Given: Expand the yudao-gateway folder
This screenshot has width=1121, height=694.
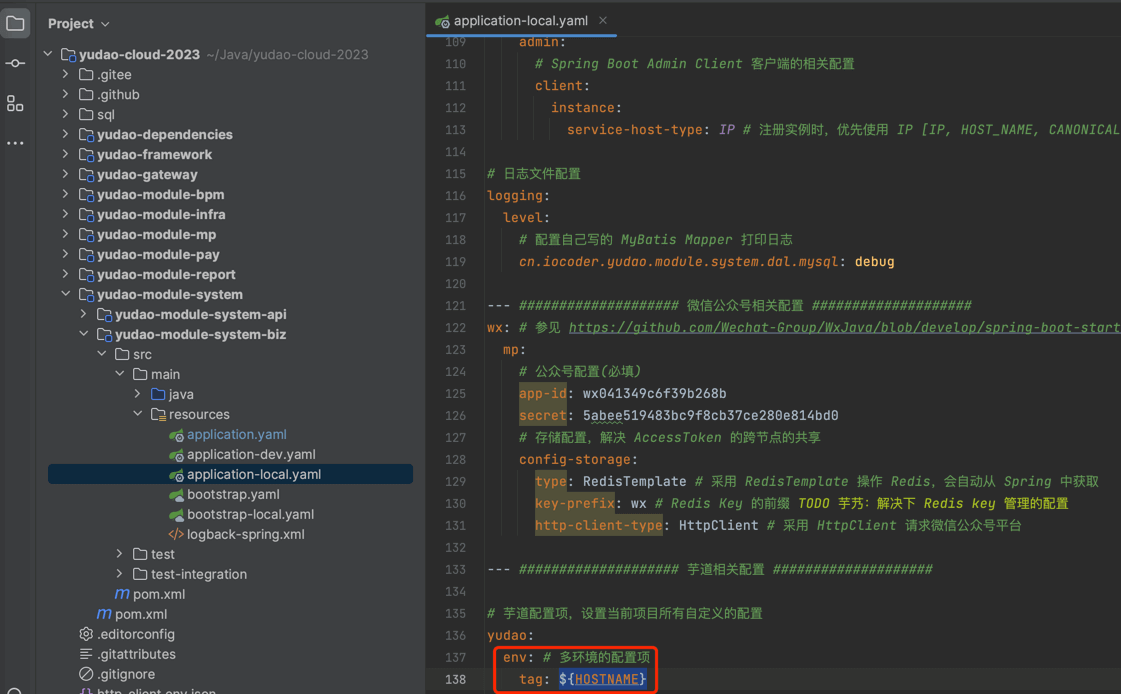Looking at the screenshot, I should [x=66, y=174].
